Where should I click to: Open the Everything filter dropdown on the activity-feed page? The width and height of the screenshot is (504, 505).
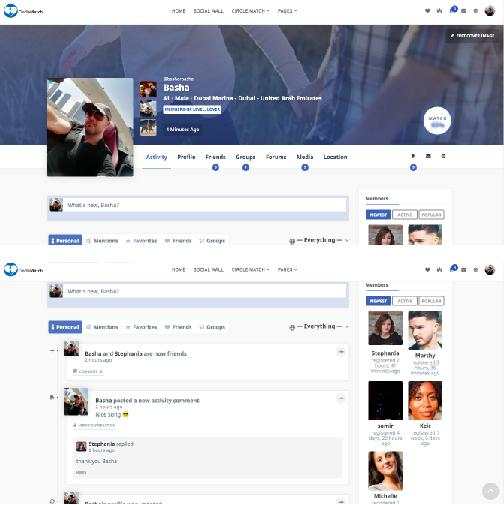point(319,327)
